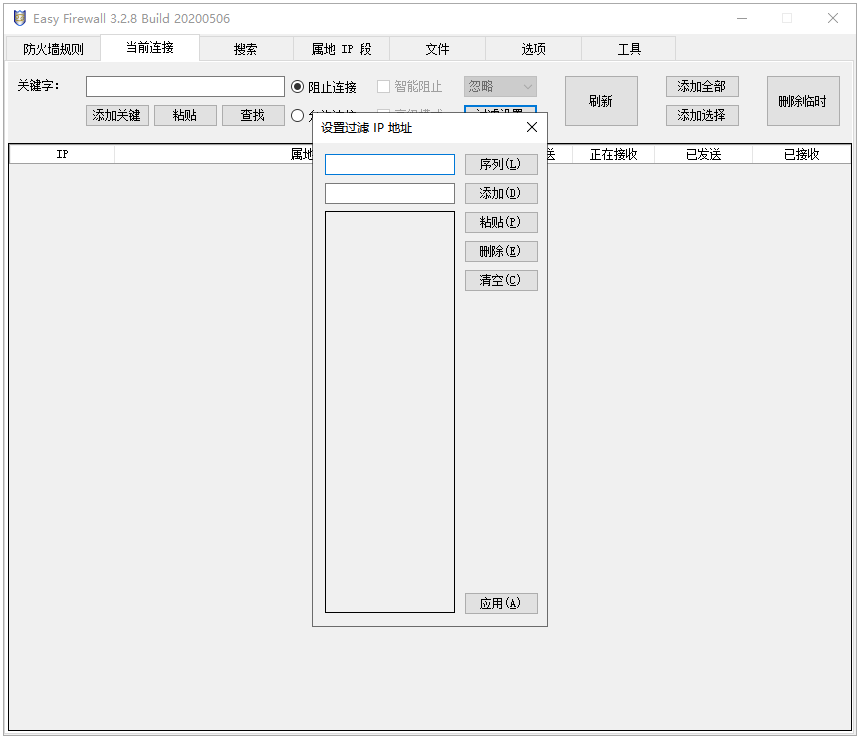Image resolution: width=861 pixels, height=739 pixels.
Task: Close the Easy Firewall window
Action: click(x=832, y=18)
